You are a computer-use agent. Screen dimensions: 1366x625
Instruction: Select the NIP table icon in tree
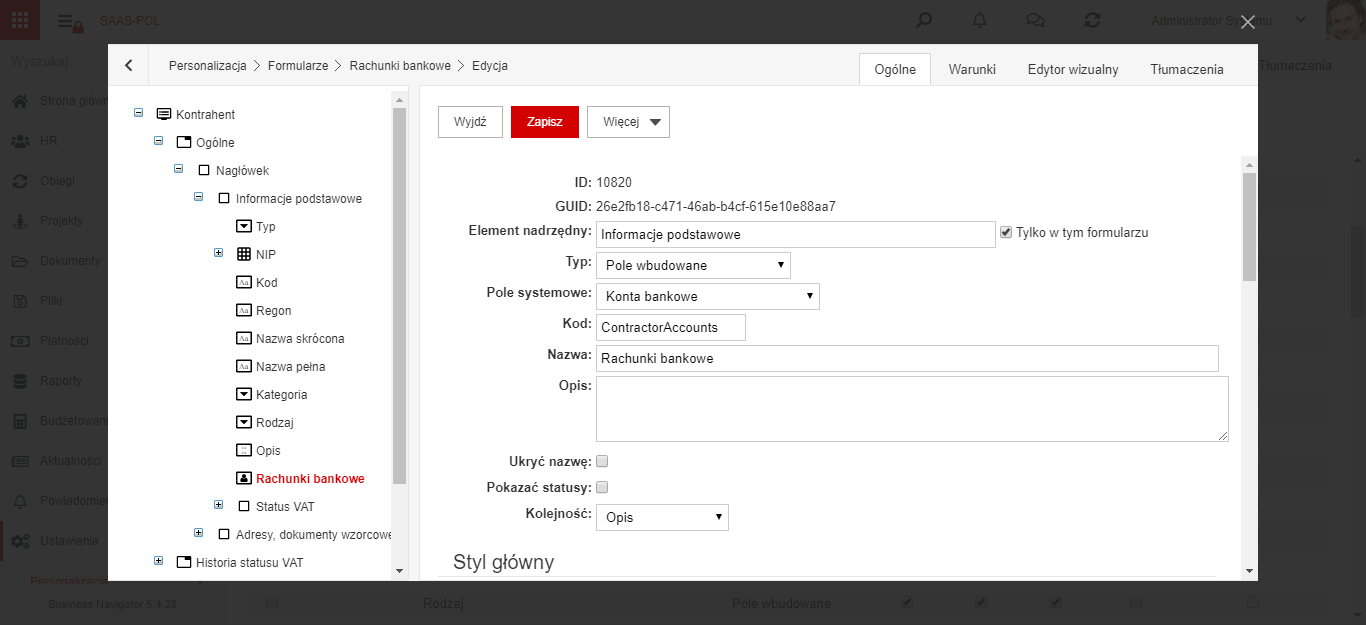coord(243,255)
